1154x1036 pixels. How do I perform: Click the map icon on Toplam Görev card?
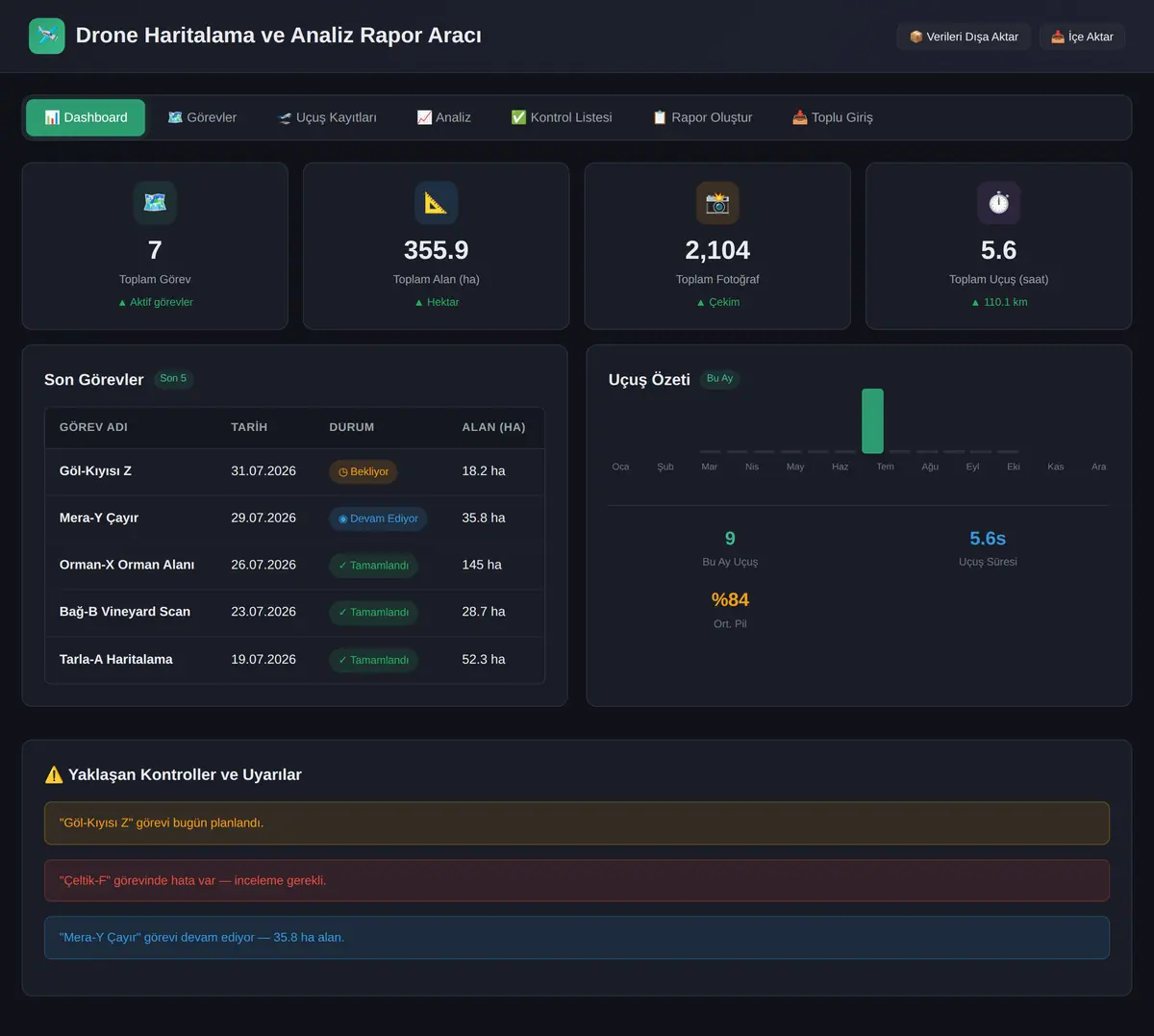pyautogui.click(x=155, y=203)
